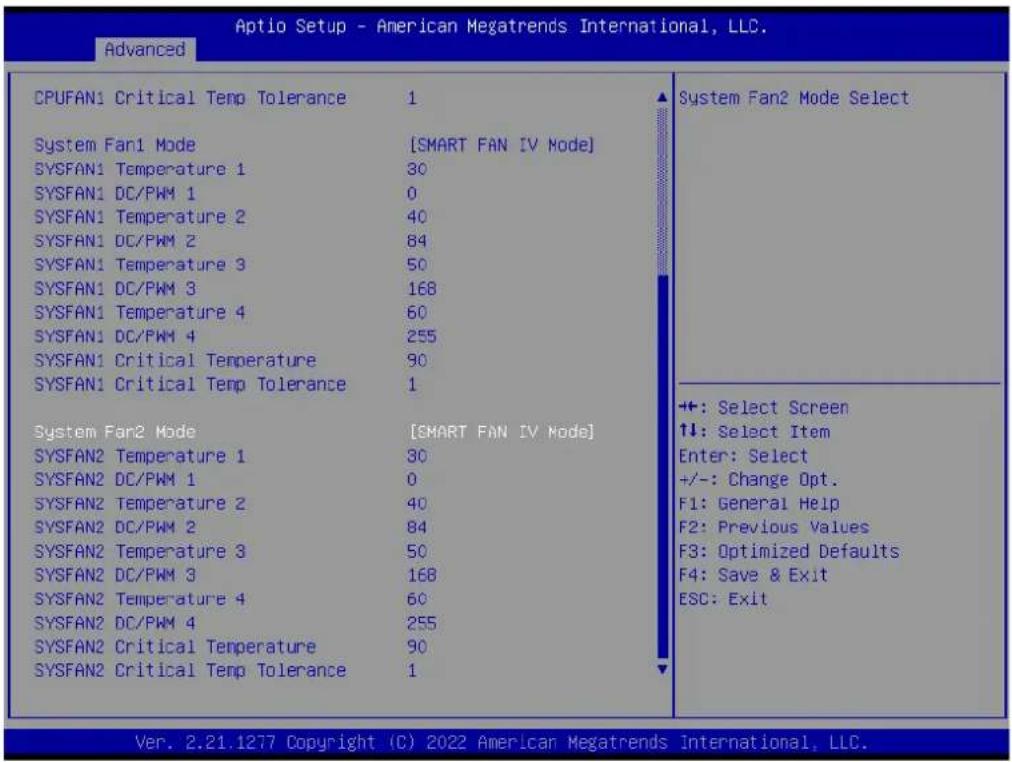
Task: Edit SYSFAN2 Temperature 1 value 30
Action: point(417,456)
